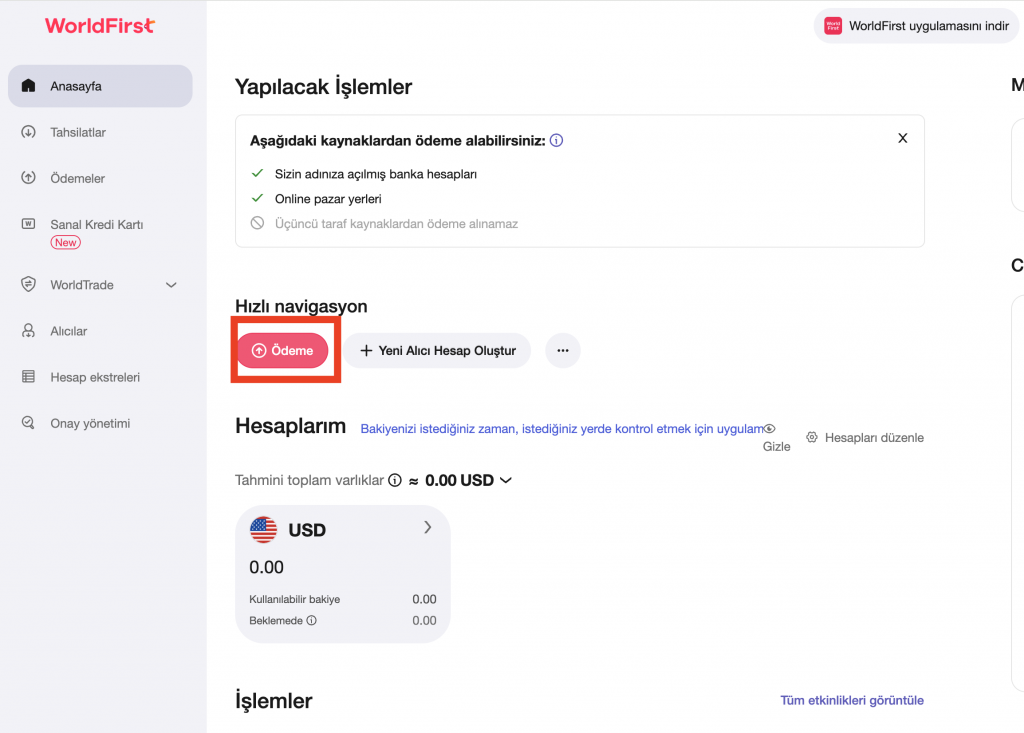
Task: Click the info icon next to Beklemede
Action: pyautogui.click(x=311, y=621)
